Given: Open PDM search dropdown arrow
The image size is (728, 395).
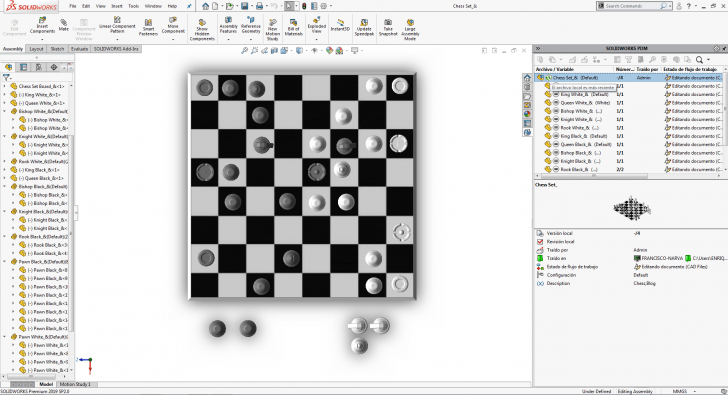Looking at the screenshot, I should (x=708, y=59).
